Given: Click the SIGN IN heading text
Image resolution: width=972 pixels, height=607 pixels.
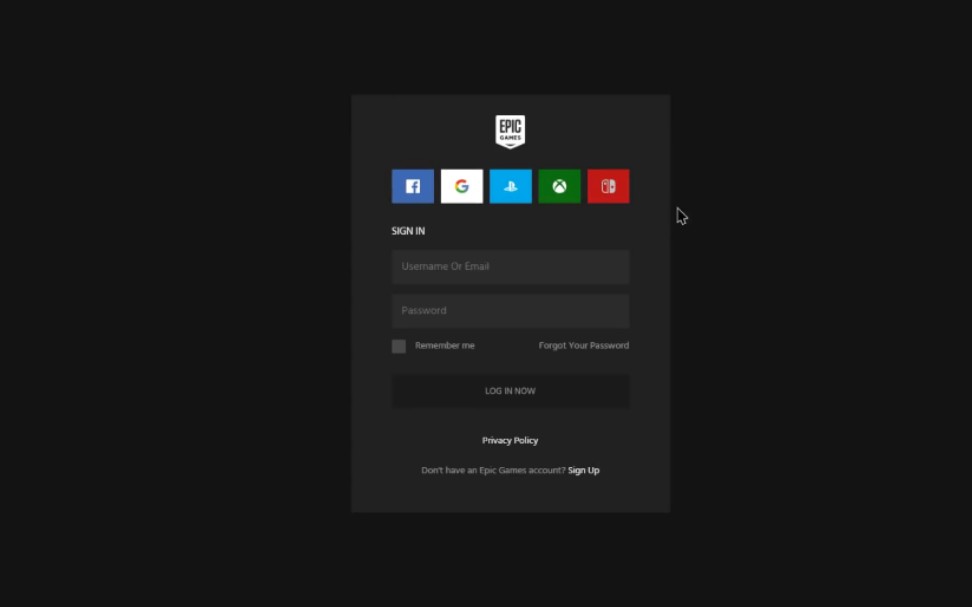Looking at the screenshot, I should [x=408, y=231].
